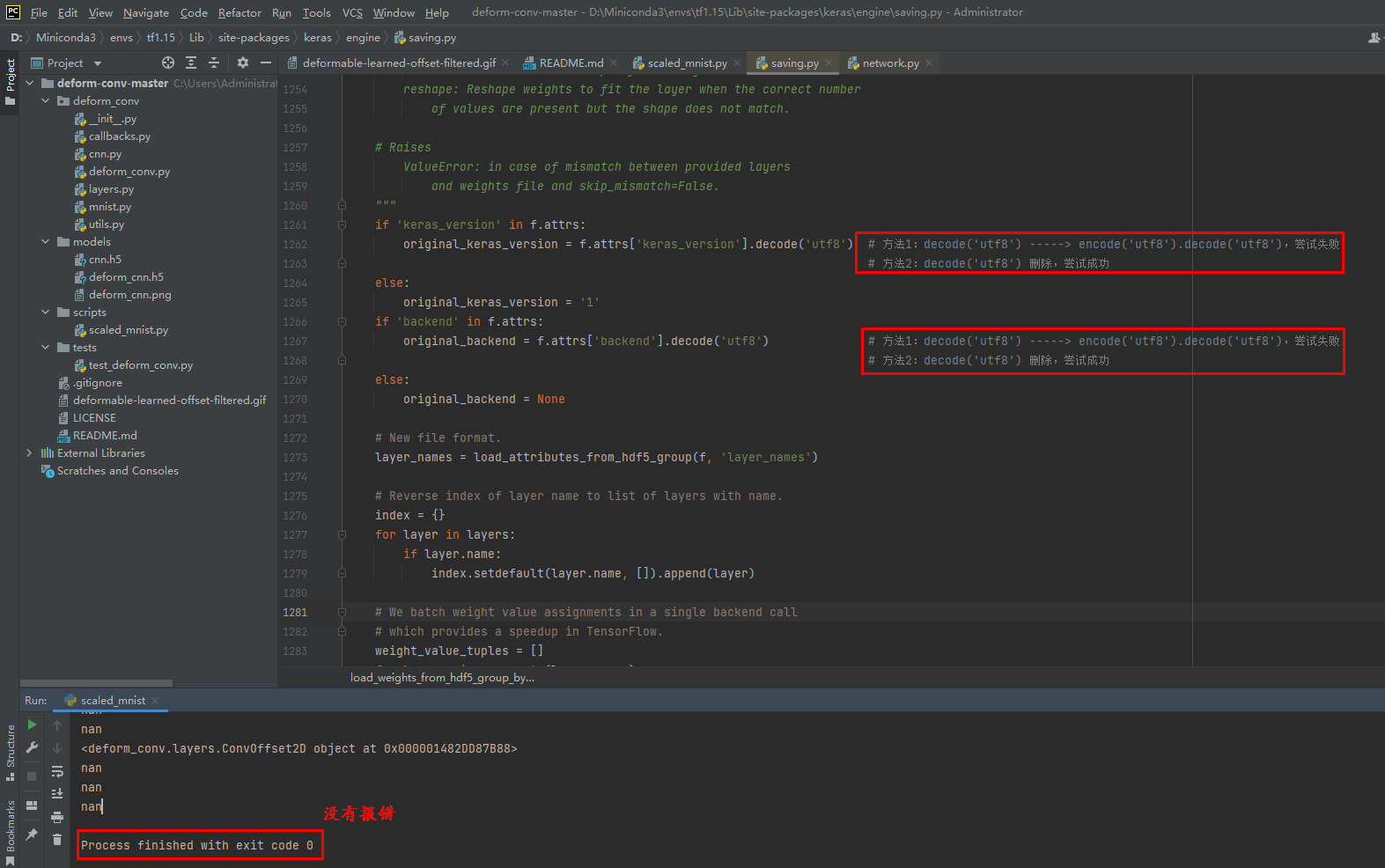Switch to the network.py tab
Viewport: 1385px width, 868px height.
click(x=890, y=63)
